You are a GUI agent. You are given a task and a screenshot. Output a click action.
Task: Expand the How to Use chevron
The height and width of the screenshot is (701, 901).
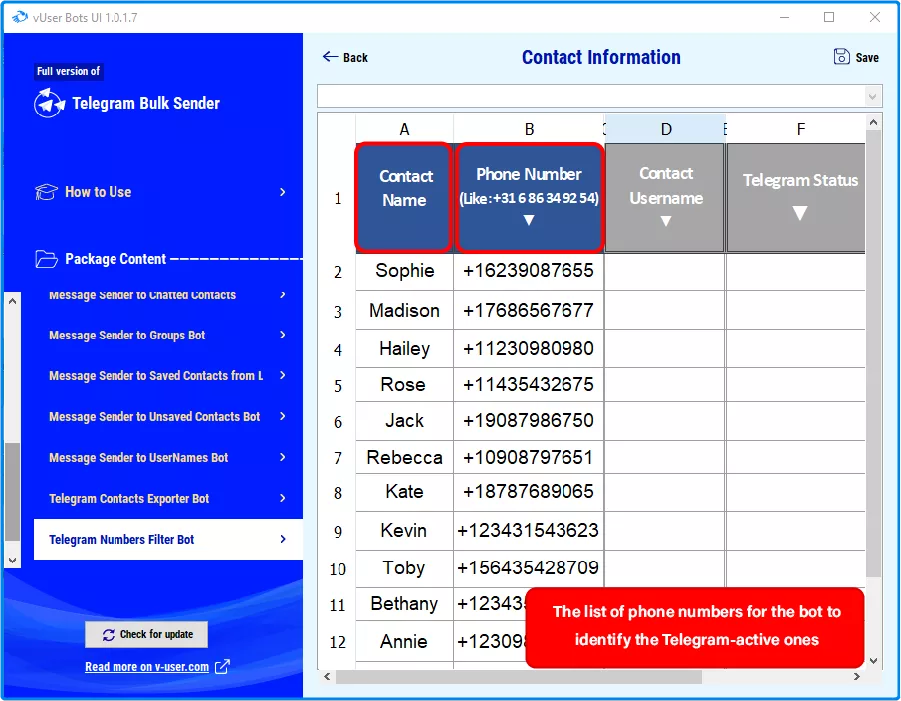click(282, 192)
